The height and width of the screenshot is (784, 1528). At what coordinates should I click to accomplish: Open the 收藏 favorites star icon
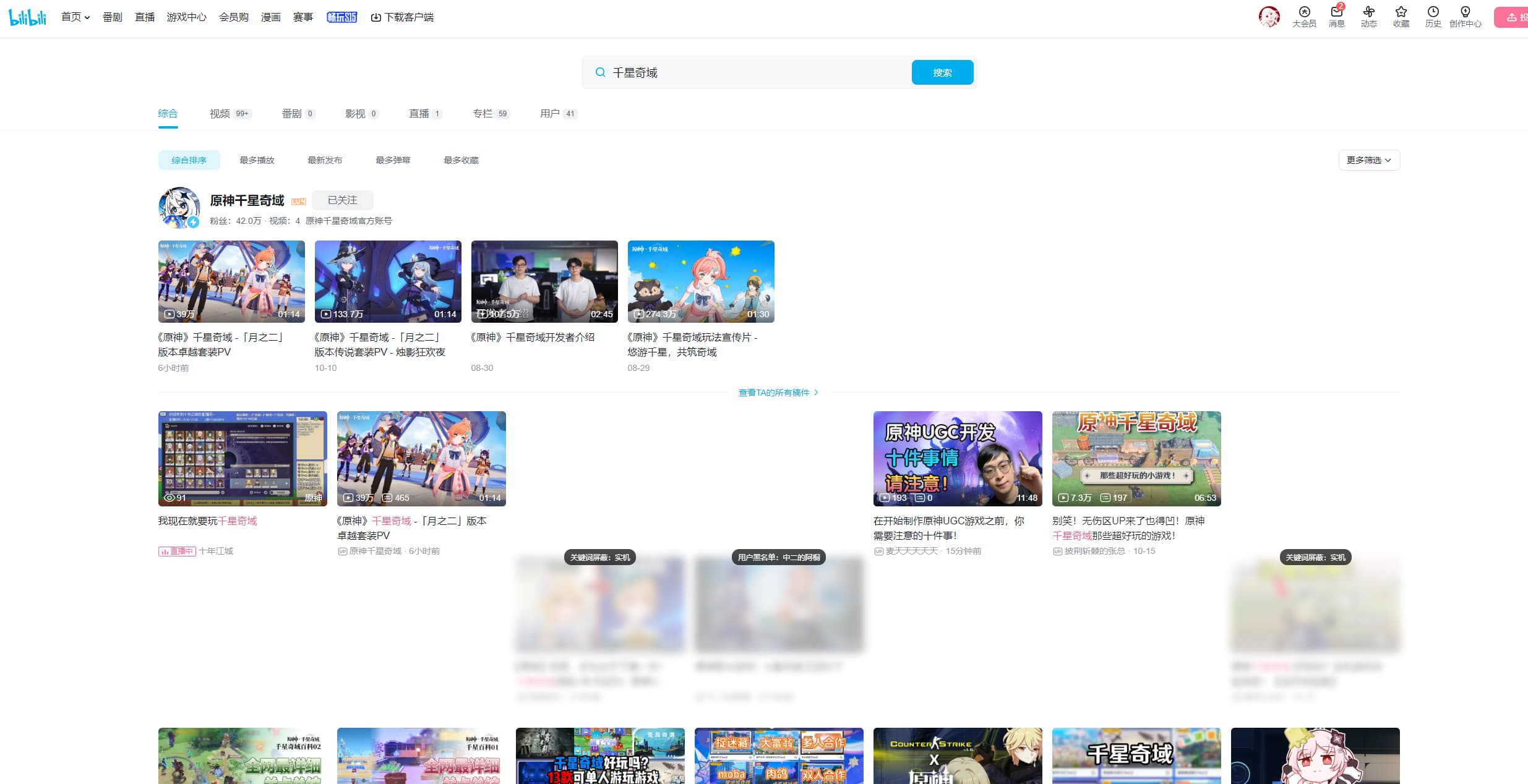coord(1401,12)
